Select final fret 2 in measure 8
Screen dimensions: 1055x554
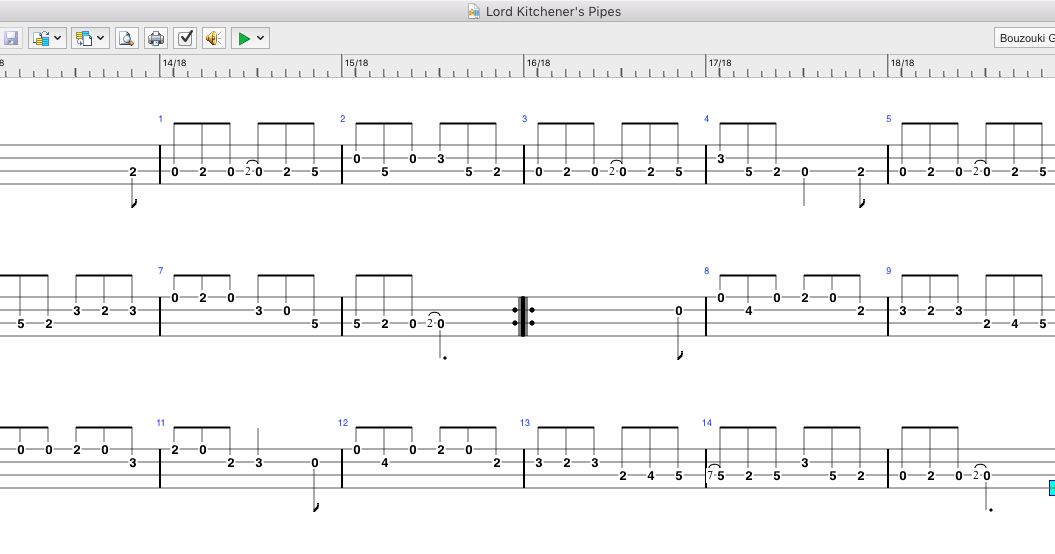(x=861, y=311)
